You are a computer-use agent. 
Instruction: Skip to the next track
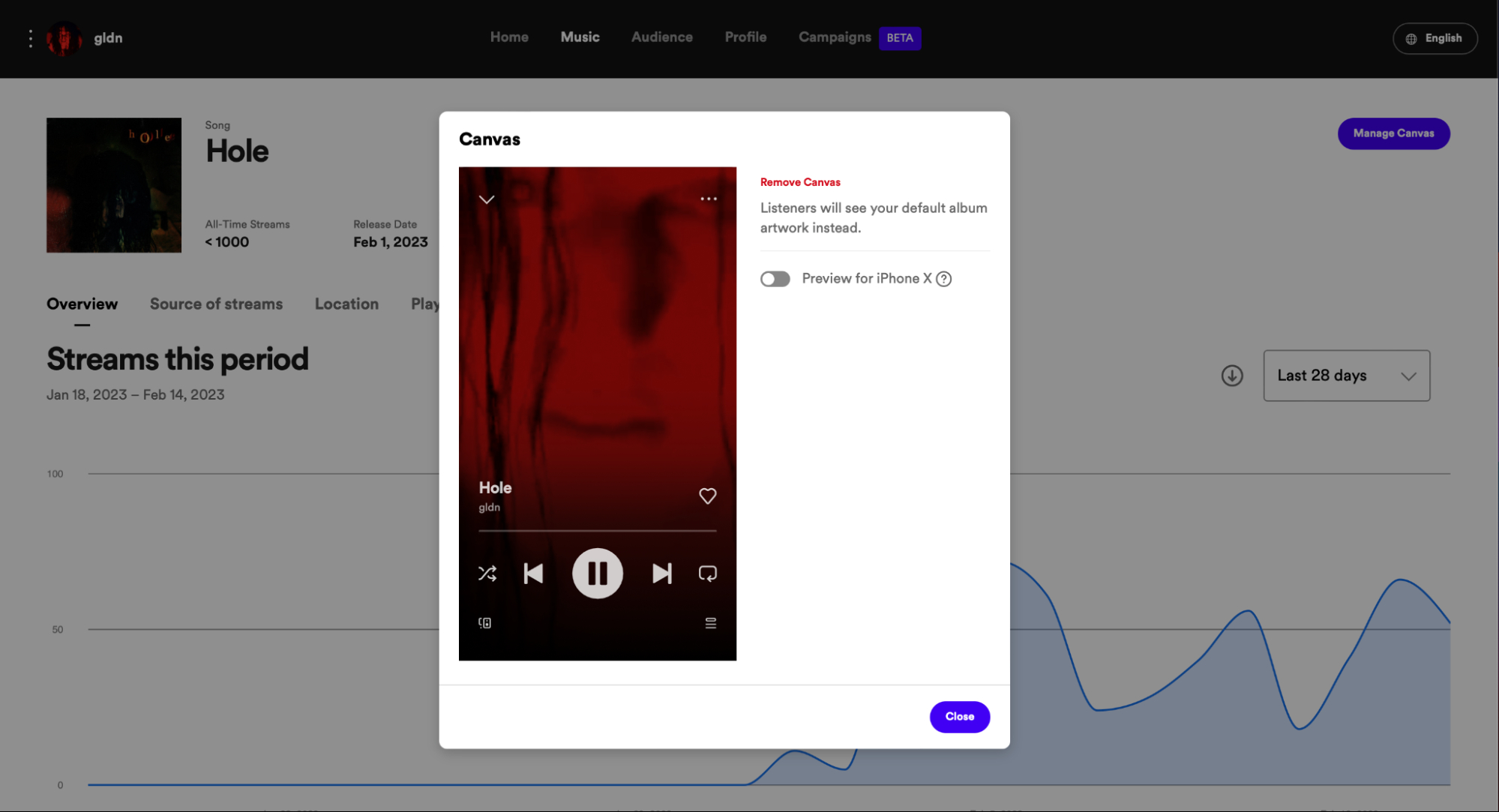coord(662,574)
